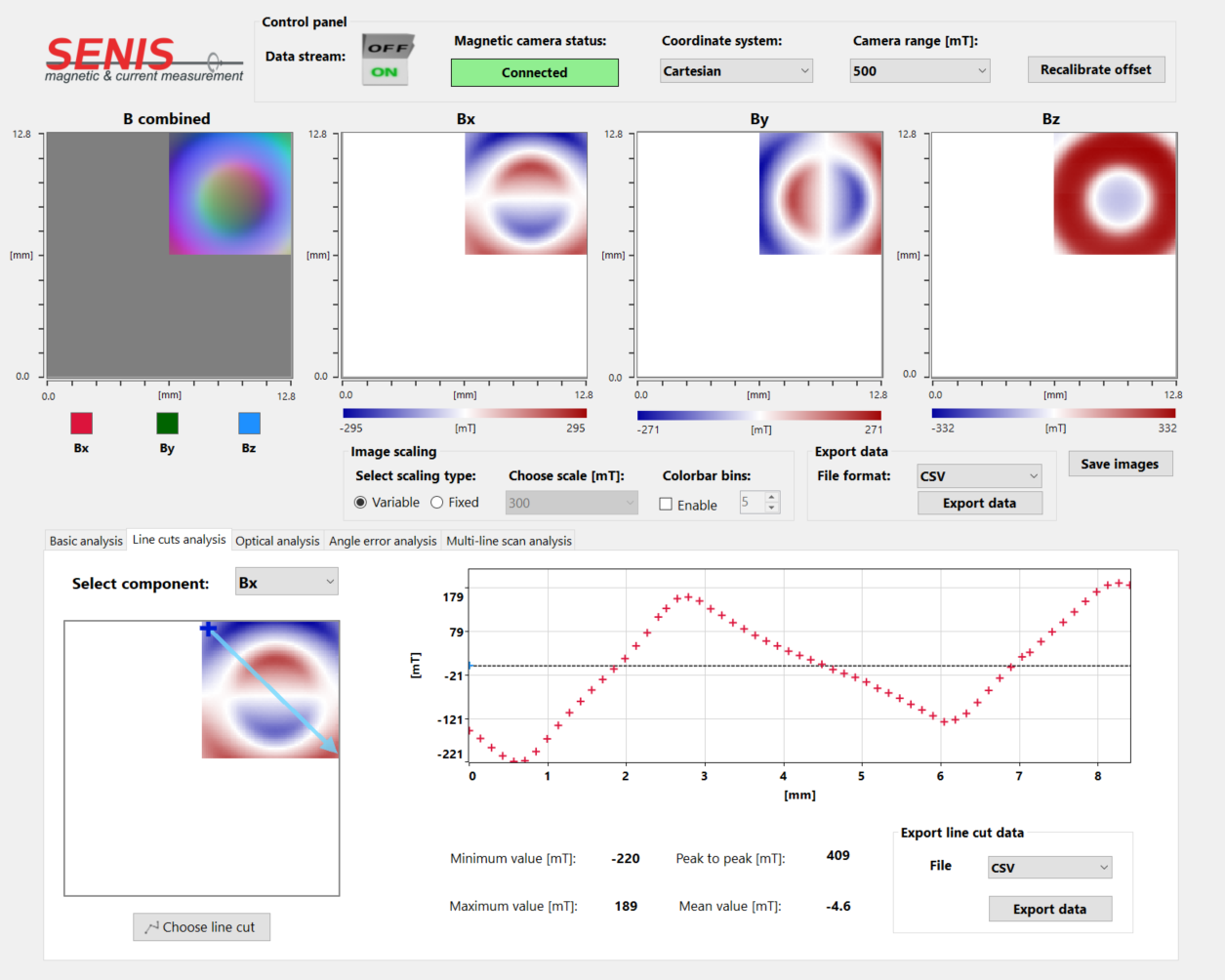The image size is (1225, 980).
Task: Increase colorbar bins with stepper arrow
Action: click(x=772, y=498)
